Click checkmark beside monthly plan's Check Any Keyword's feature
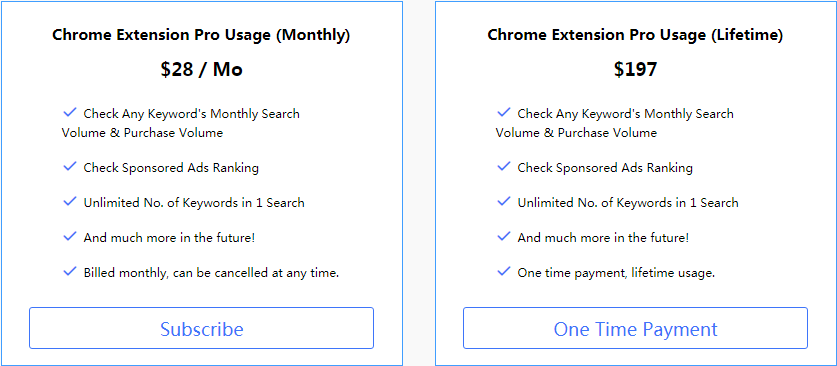Screen dimensions: 837x366 point(70,113)
